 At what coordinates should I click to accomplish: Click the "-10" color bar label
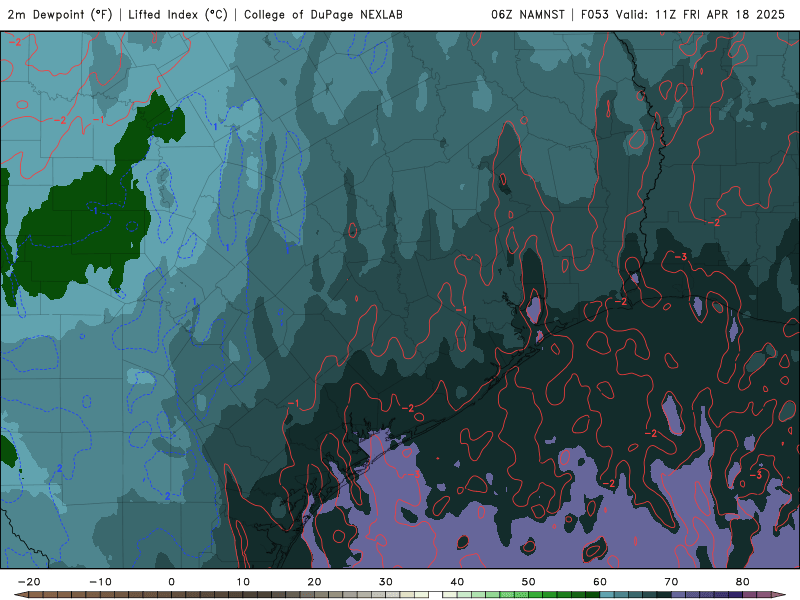100,582
